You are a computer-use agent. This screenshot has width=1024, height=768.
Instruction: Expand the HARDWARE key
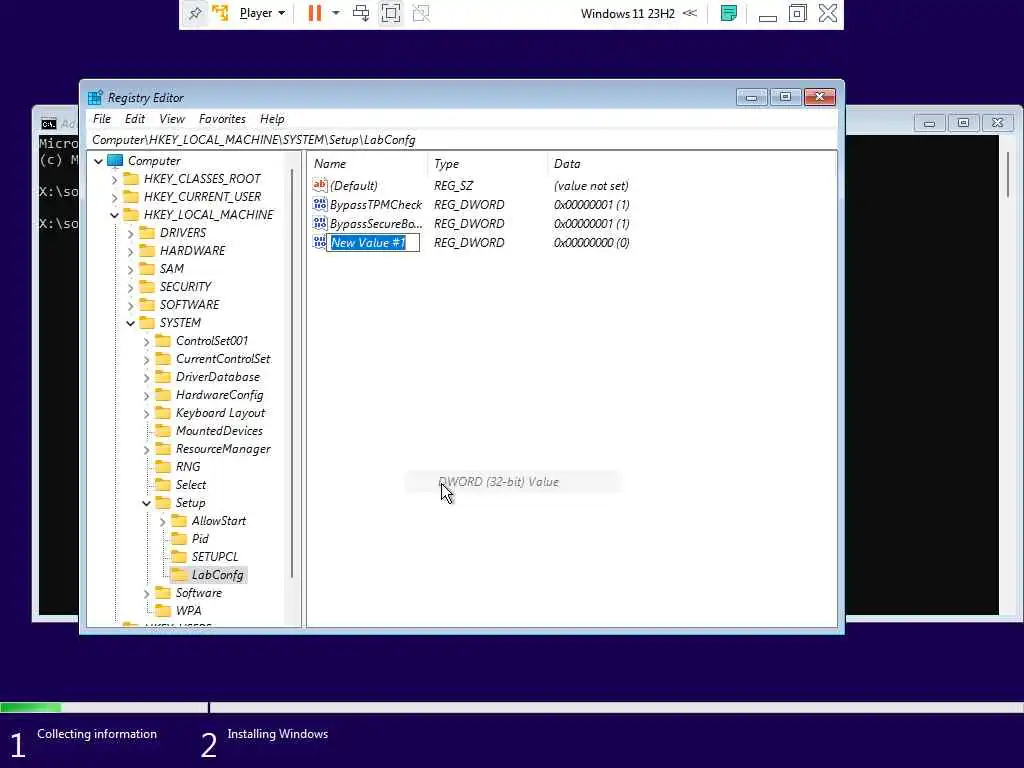point(131,251)
